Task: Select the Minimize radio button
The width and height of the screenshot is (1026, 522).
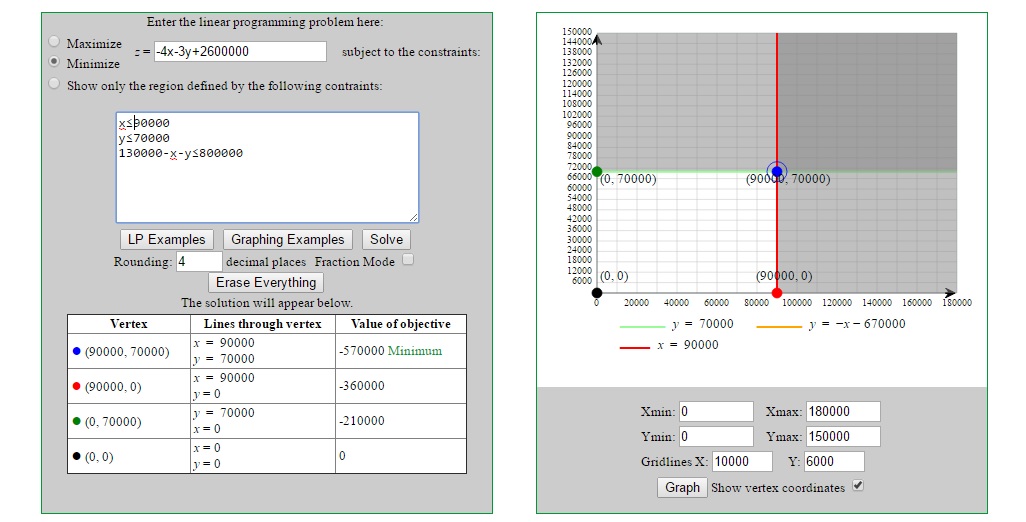Action: point(54,61)
